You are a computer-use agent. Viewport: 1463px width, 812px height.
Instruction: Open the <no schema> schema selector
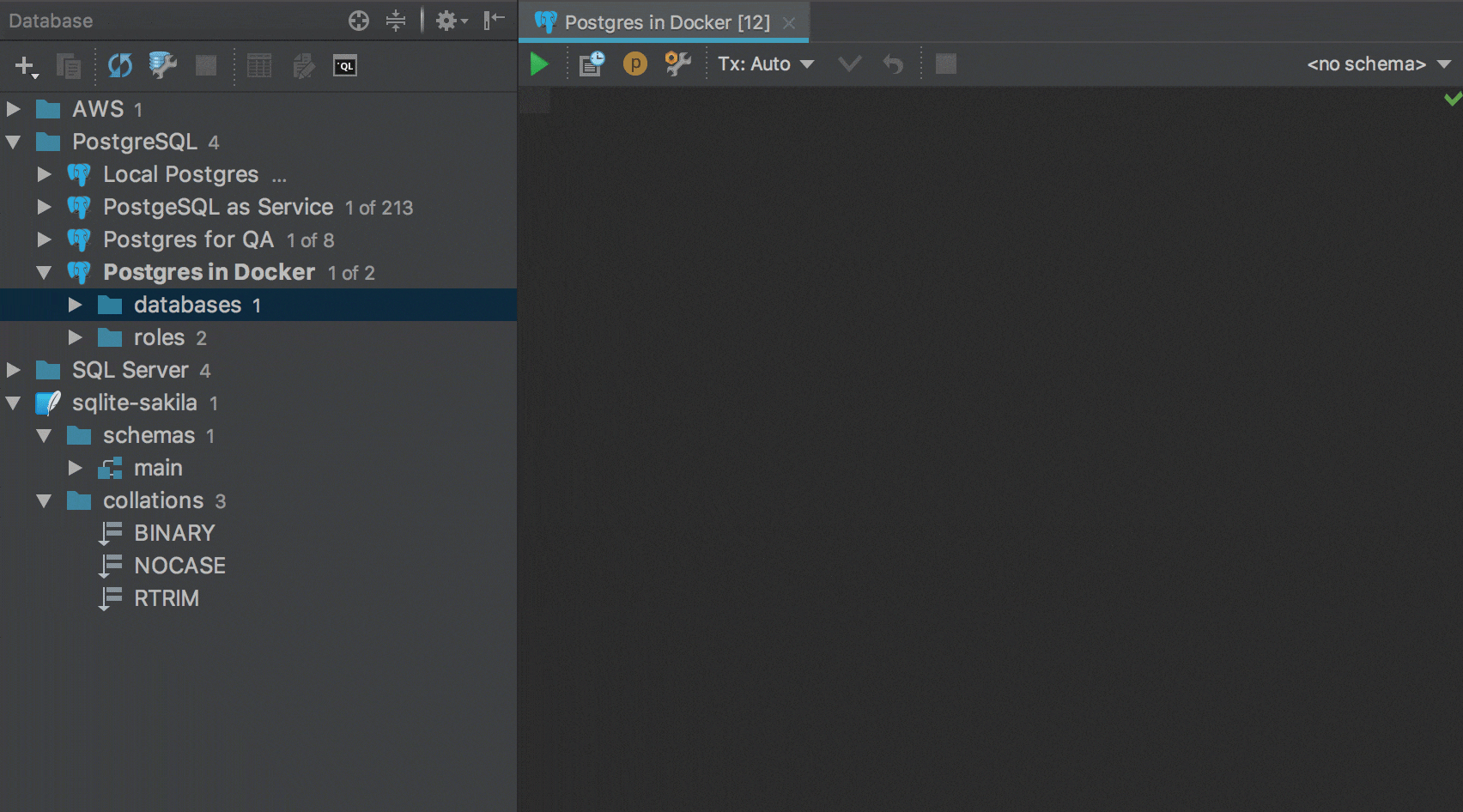1374,64
